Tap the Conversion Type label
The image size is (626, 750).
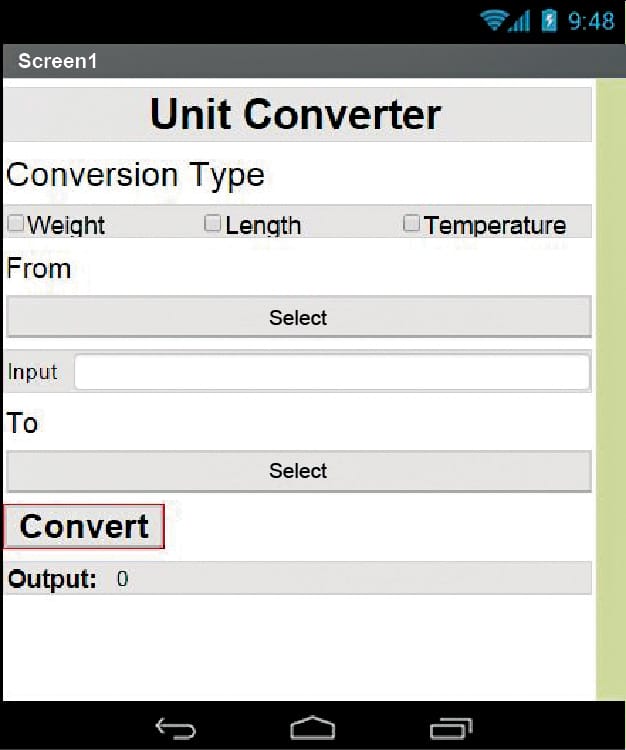tap(136, 175)
